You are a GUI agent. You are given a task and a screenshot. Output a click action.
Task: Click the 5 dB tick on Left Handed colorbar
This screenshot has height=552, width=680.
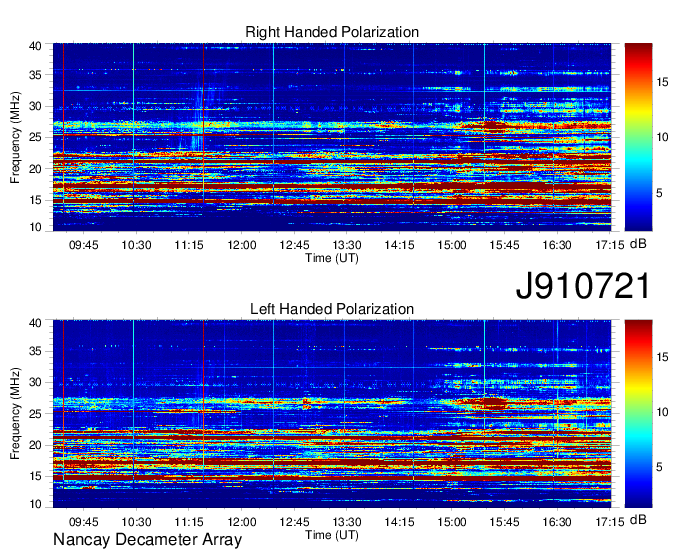tap(659, 467)
